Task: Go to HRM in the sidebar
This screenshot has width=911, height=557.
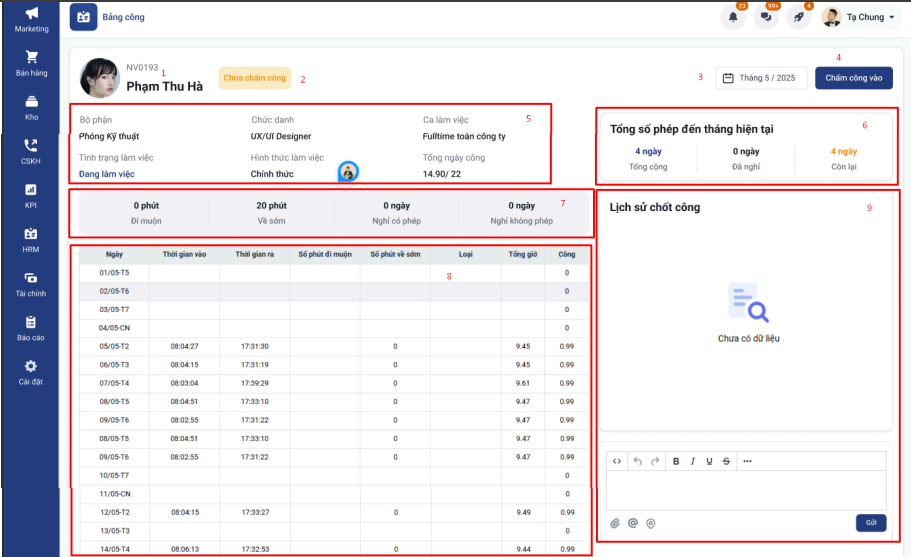Action: pyautogui.click(x=31, y=238)
